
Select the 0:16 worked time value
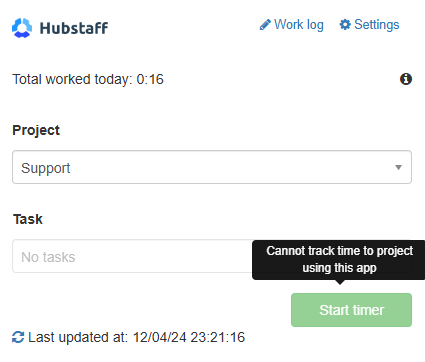[x=150, y=79]
